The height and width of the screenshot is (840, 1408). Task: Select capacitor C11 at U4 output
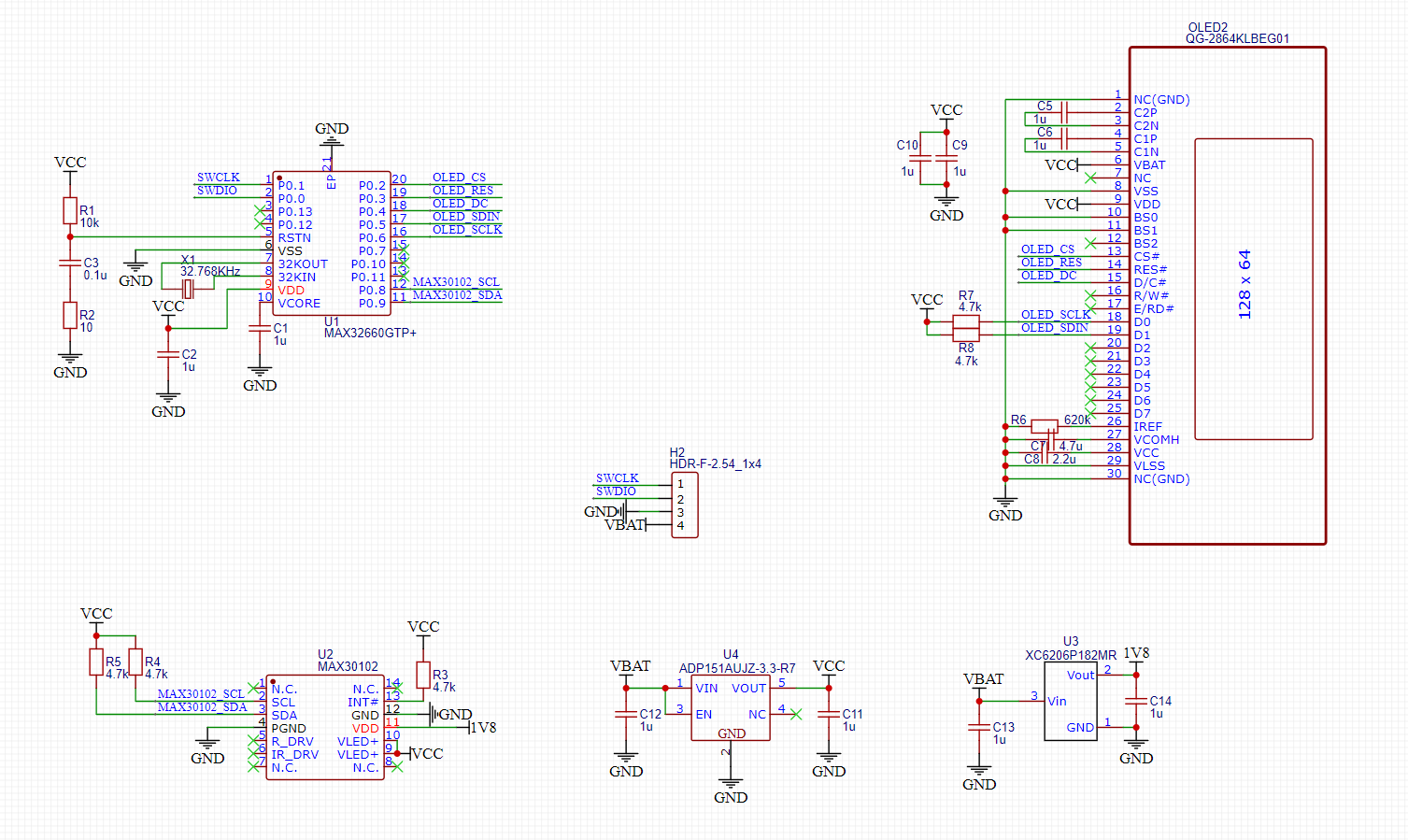[x=829, y=715]
